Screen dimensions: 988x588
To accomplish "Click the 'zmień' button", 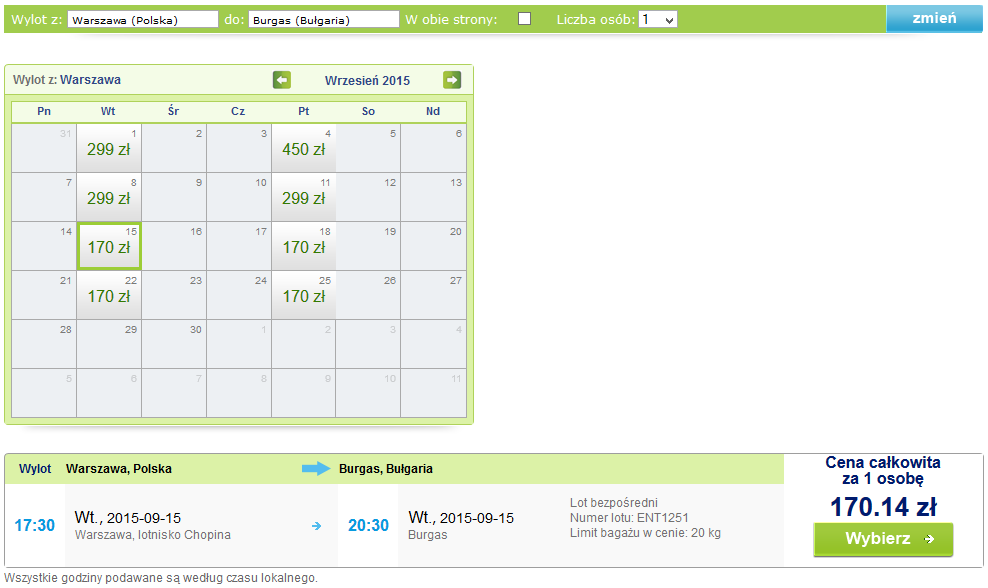I will click(934, 18).
